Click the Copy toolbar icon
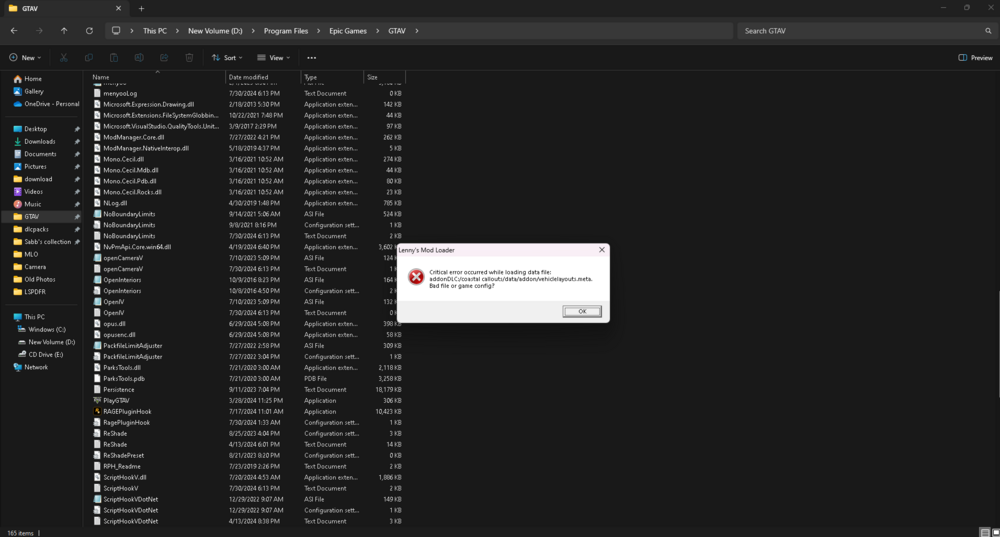Screen dimensions: 1000x537 89,57
